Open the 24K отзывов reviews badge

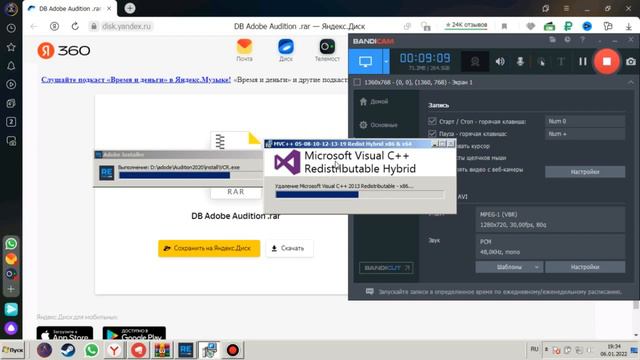[x=466, y=25]
